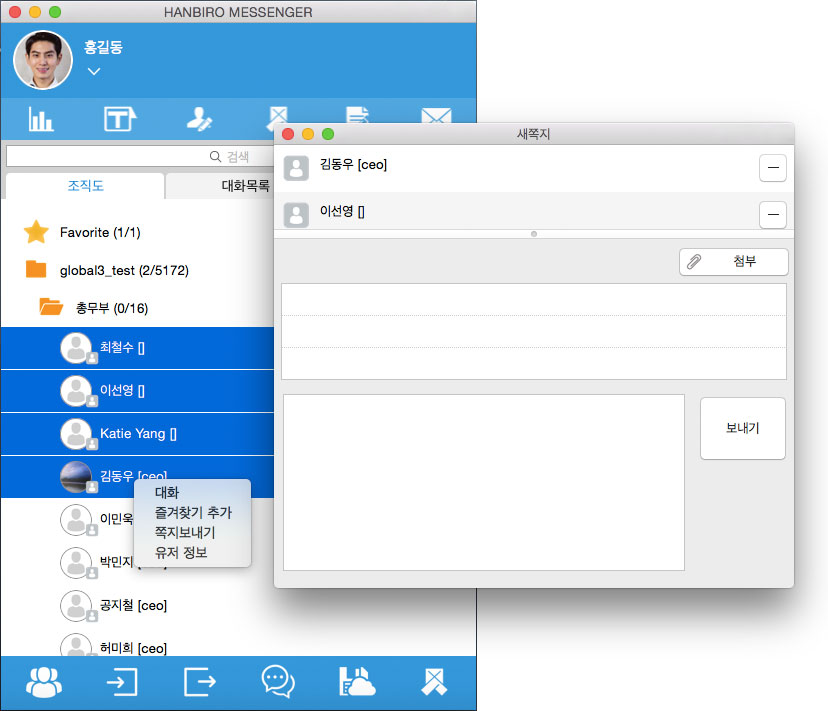Select contact Katie Yang in the list
The height and width of the screenshot is (711, 828).
[137, 434]
